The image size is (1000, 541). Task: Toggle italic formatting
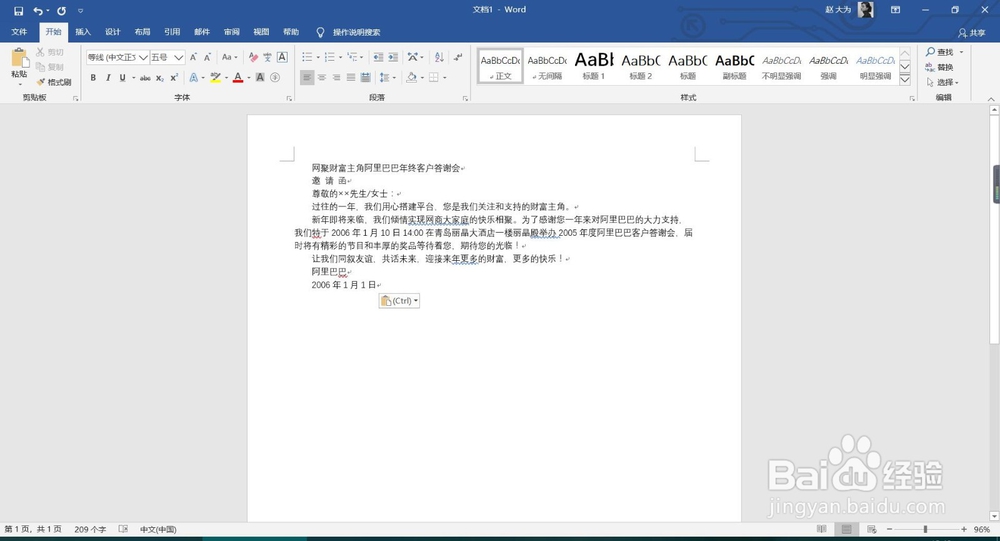click(x=108, y=78)
